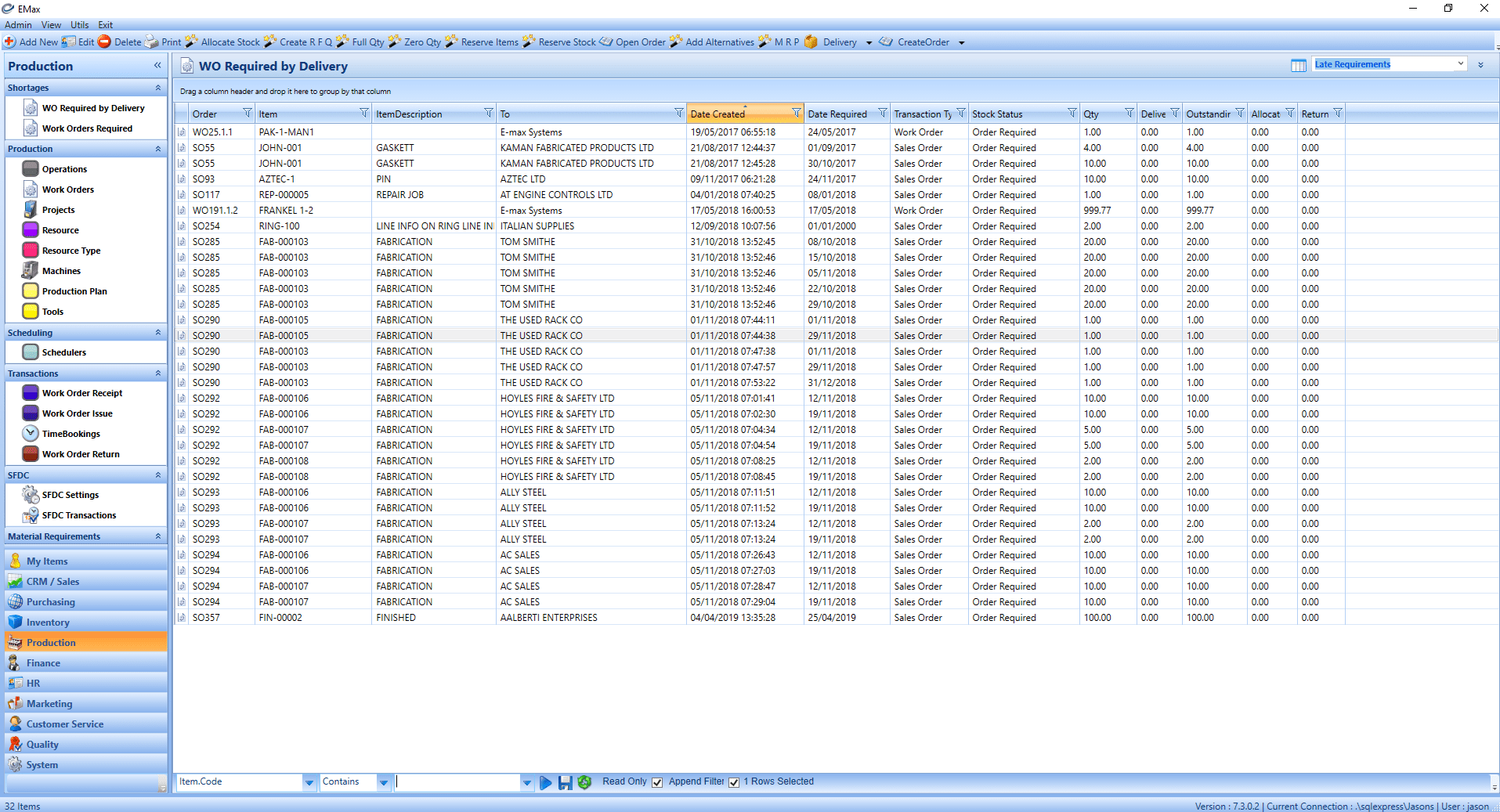
Task: Click the M R P wand icon
Action: pos(765,42)
